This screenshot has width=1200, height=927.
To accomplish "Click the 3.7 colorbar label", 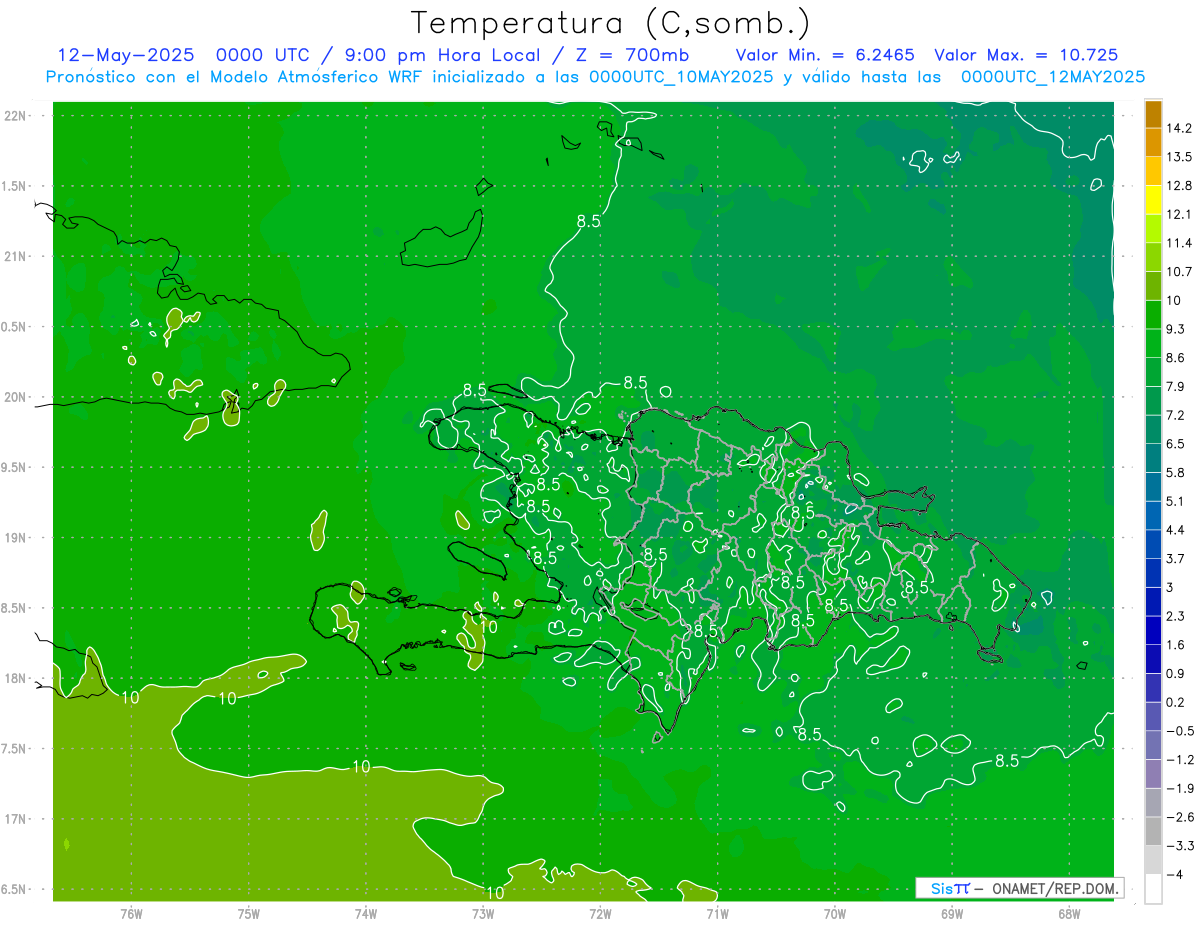I will 1176,559.
